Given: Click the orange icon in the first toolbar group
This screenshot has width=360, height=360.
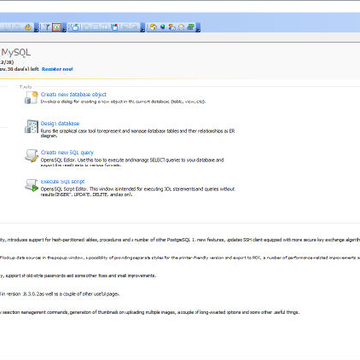Looking at the screenshot, I should [x=28, y=27].
